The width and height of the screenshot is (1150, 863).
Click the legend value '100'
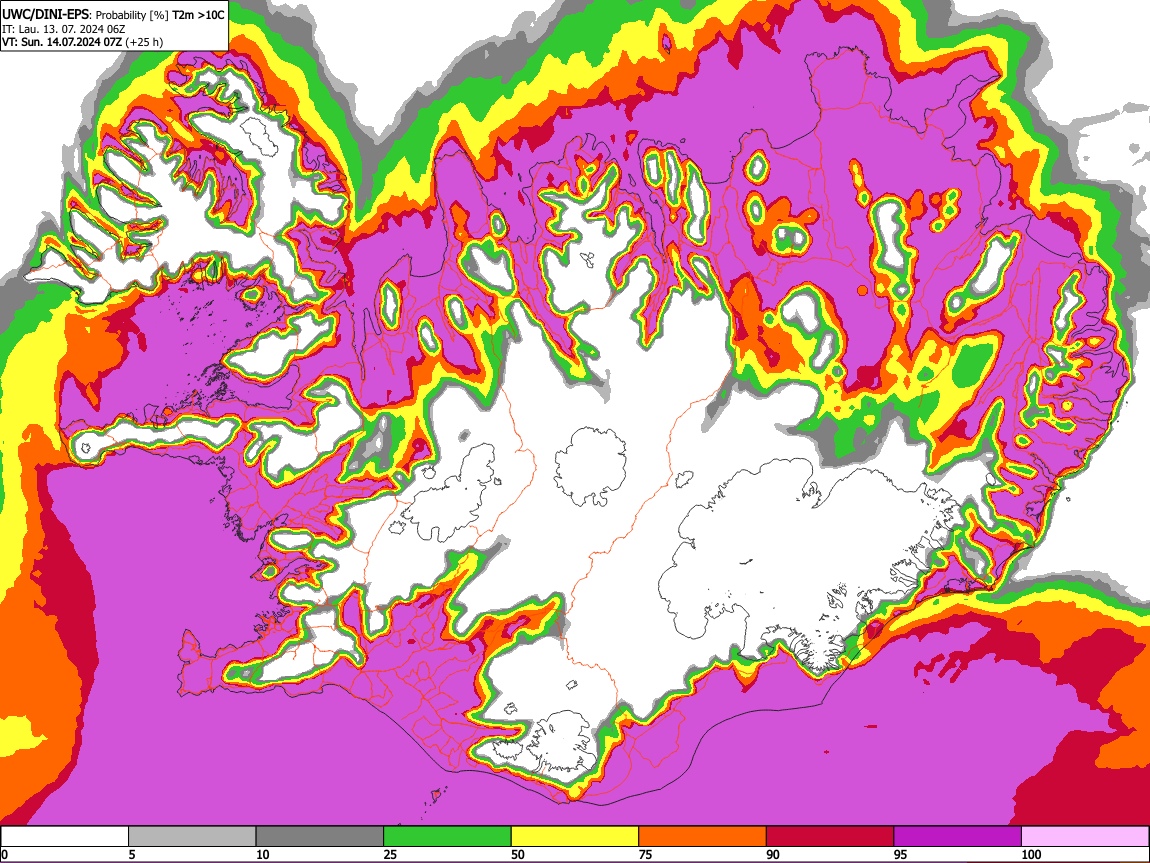click(1031, 854)
